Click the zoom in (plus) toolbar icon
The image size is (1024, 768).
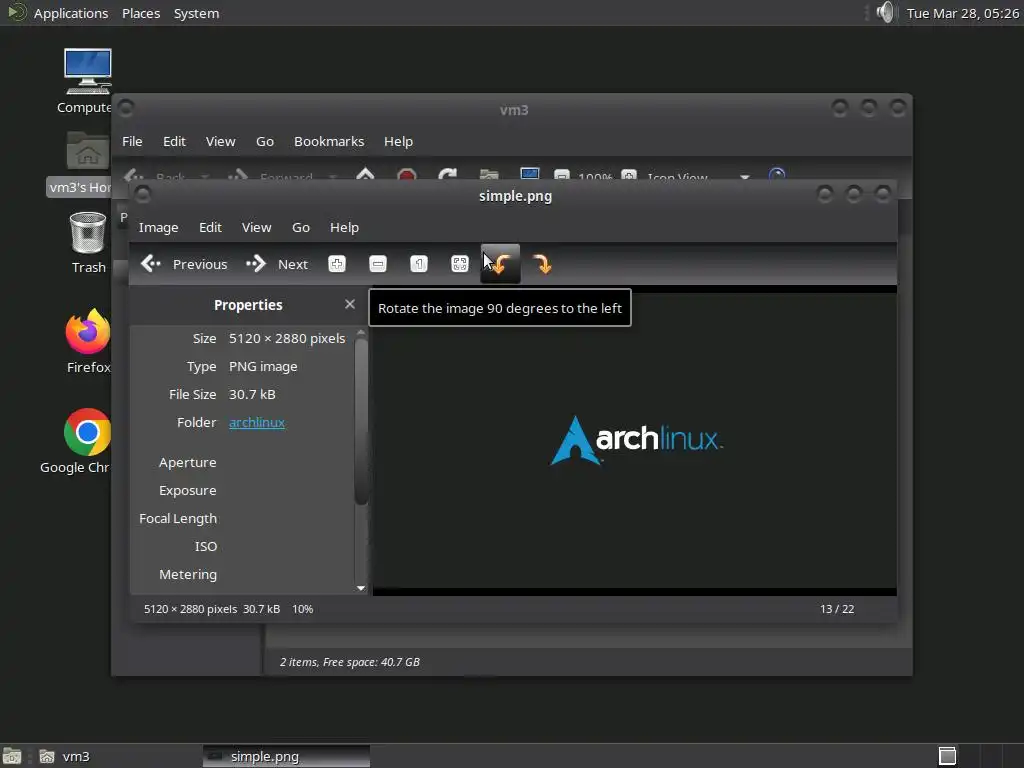coord(337,264)
